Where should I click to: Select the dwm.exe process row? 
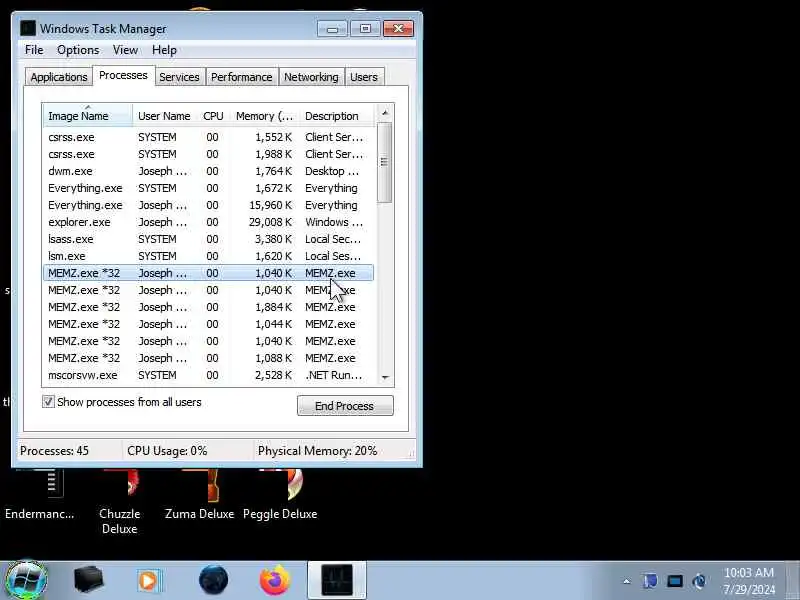click(x=209, y=171)
